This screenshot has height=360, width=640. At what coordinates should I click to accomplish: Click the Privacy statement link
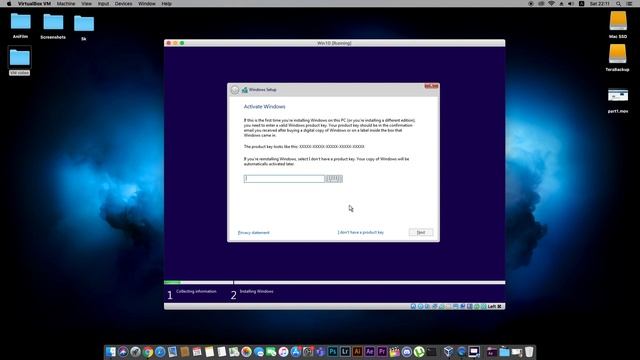(253, 233)
